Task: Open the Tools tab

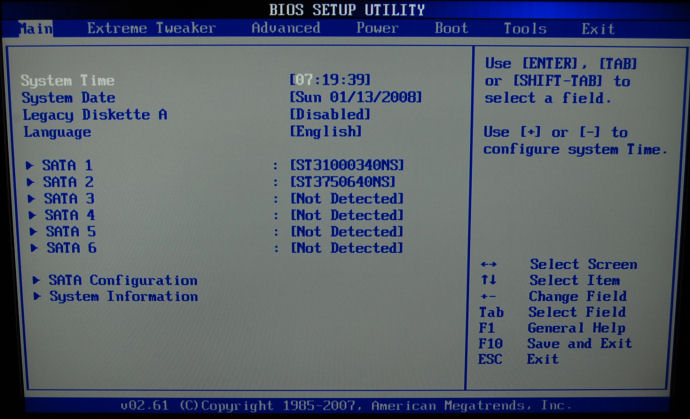Action: click(x=525, y=29)
